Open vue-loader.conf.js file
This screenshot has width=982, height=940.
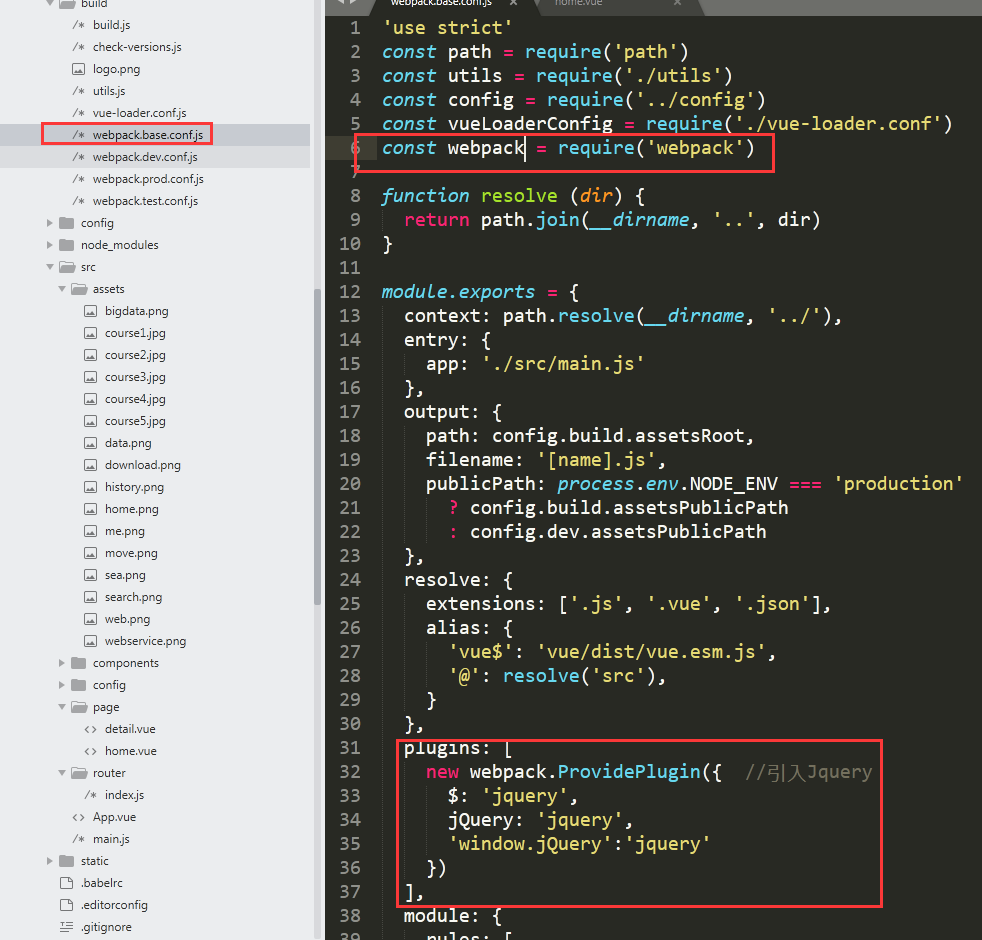point(140,113)
